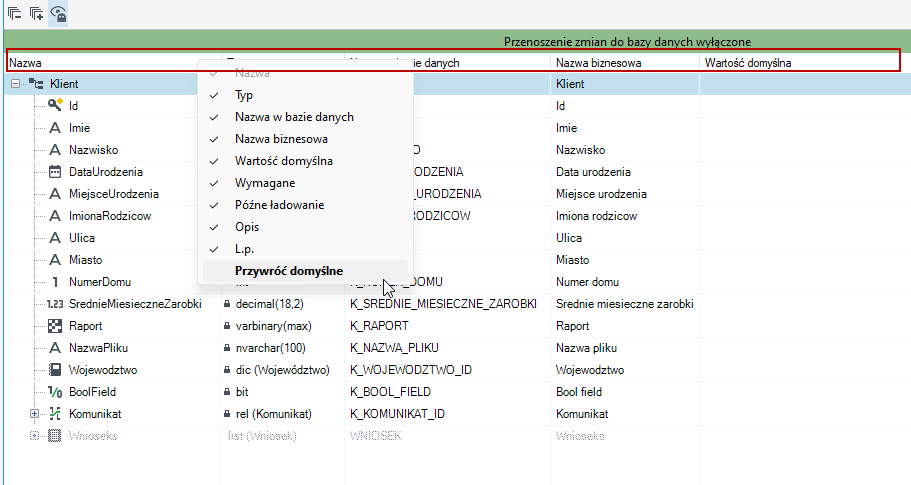Click the text icon beside Nazwisko
Image resolution: width=911 pixels, height=485 pixels.
click(x=55, y=150)
